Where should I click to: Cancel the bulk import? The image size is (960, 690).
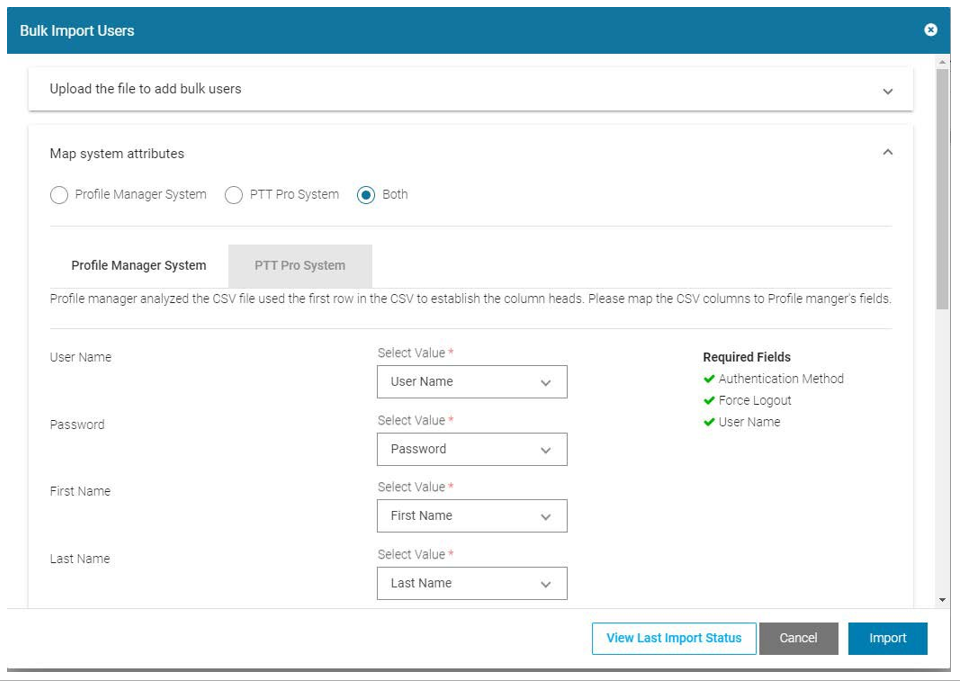(798, 638)
